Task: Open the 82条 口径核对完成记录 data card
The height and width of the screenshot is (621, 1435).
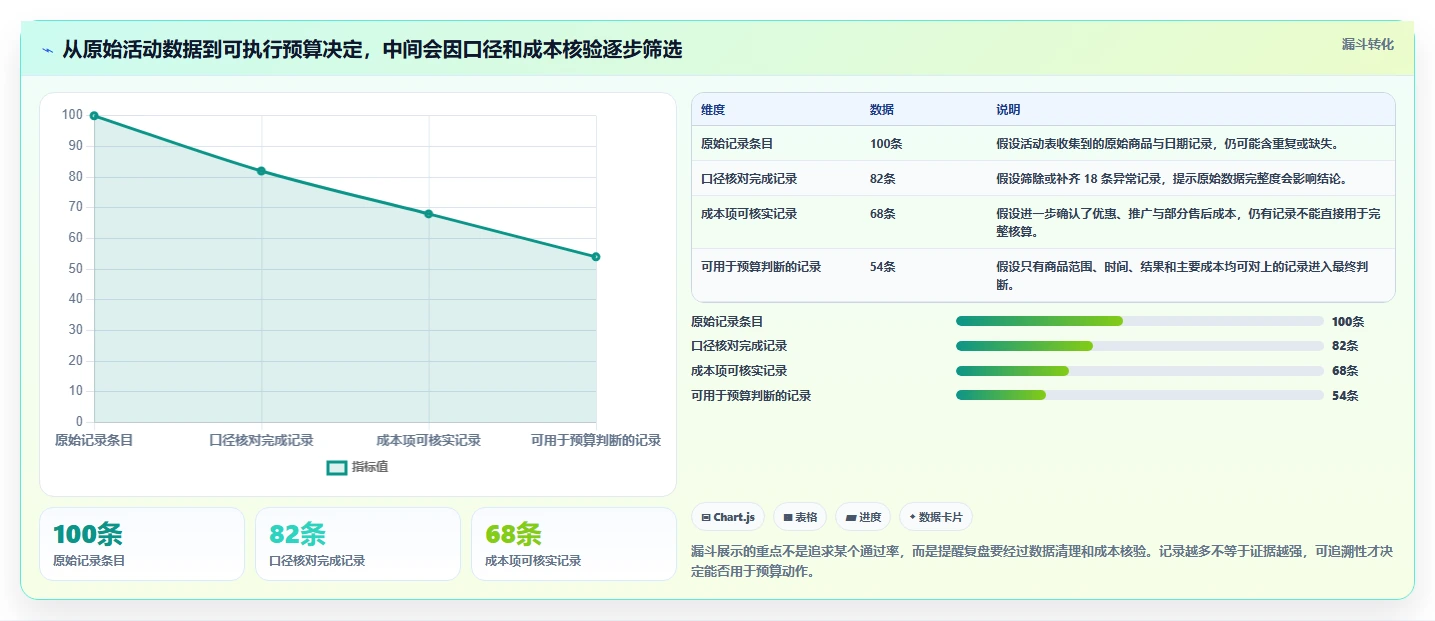Action: 358,544
